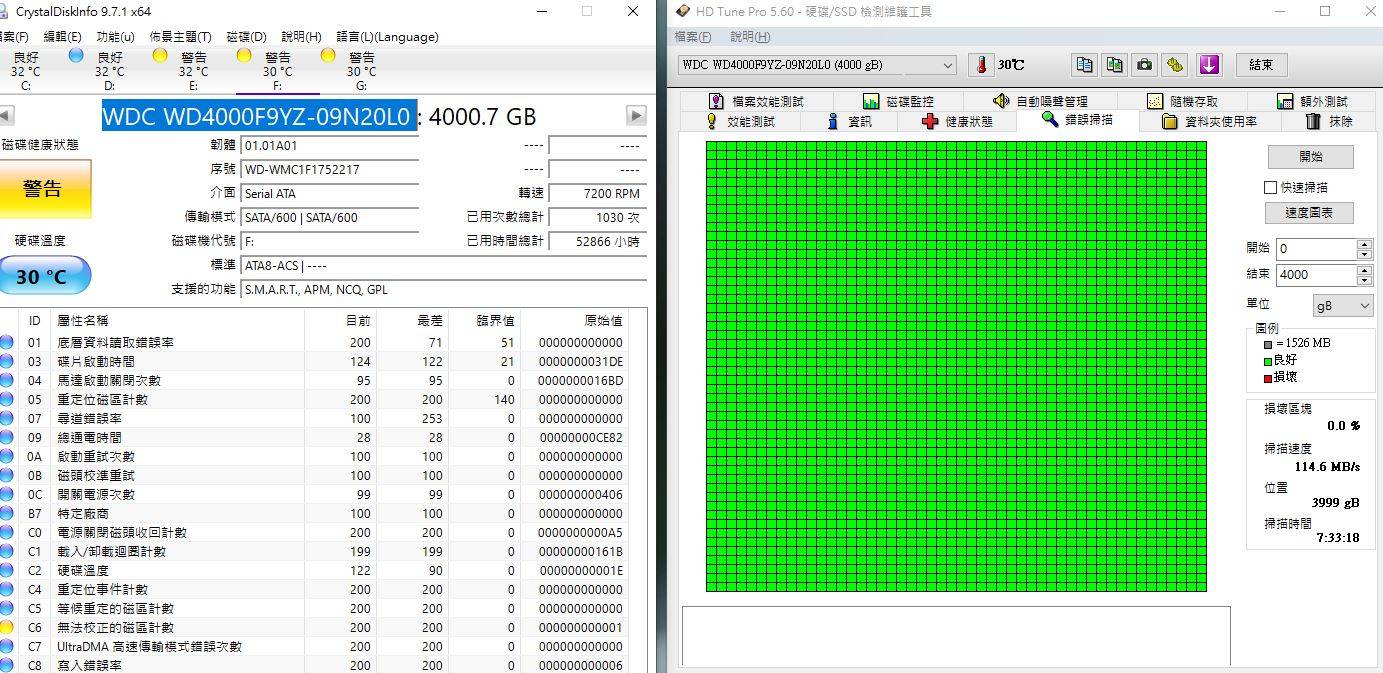Click the red 損壞 legend swatch
This screenshot has height=673, width=1383.
pyautogui.click(x=1268, y=377)
